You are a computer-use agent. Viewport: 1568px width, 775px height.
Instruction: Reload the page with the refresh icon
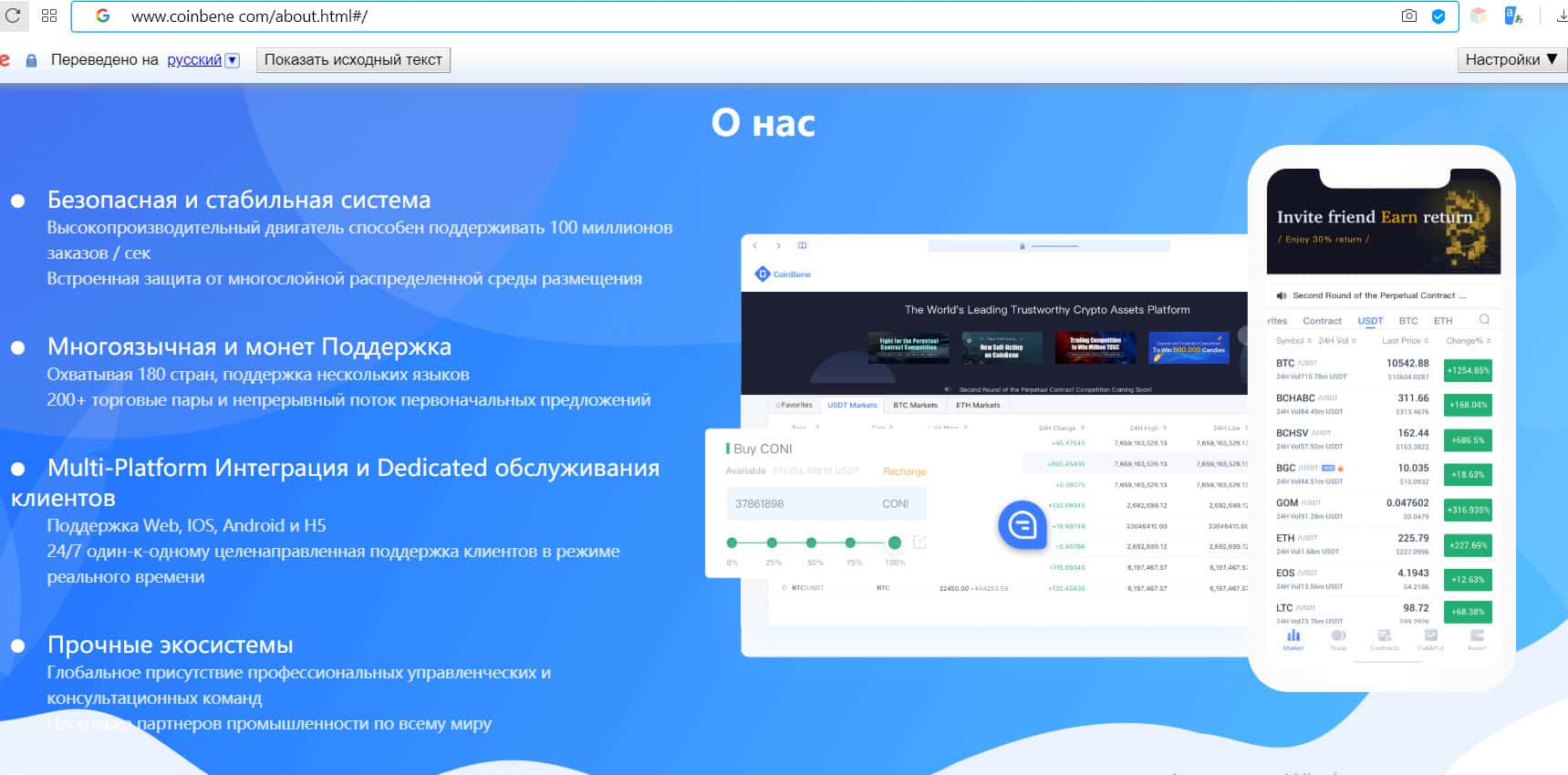pos(13,15)
